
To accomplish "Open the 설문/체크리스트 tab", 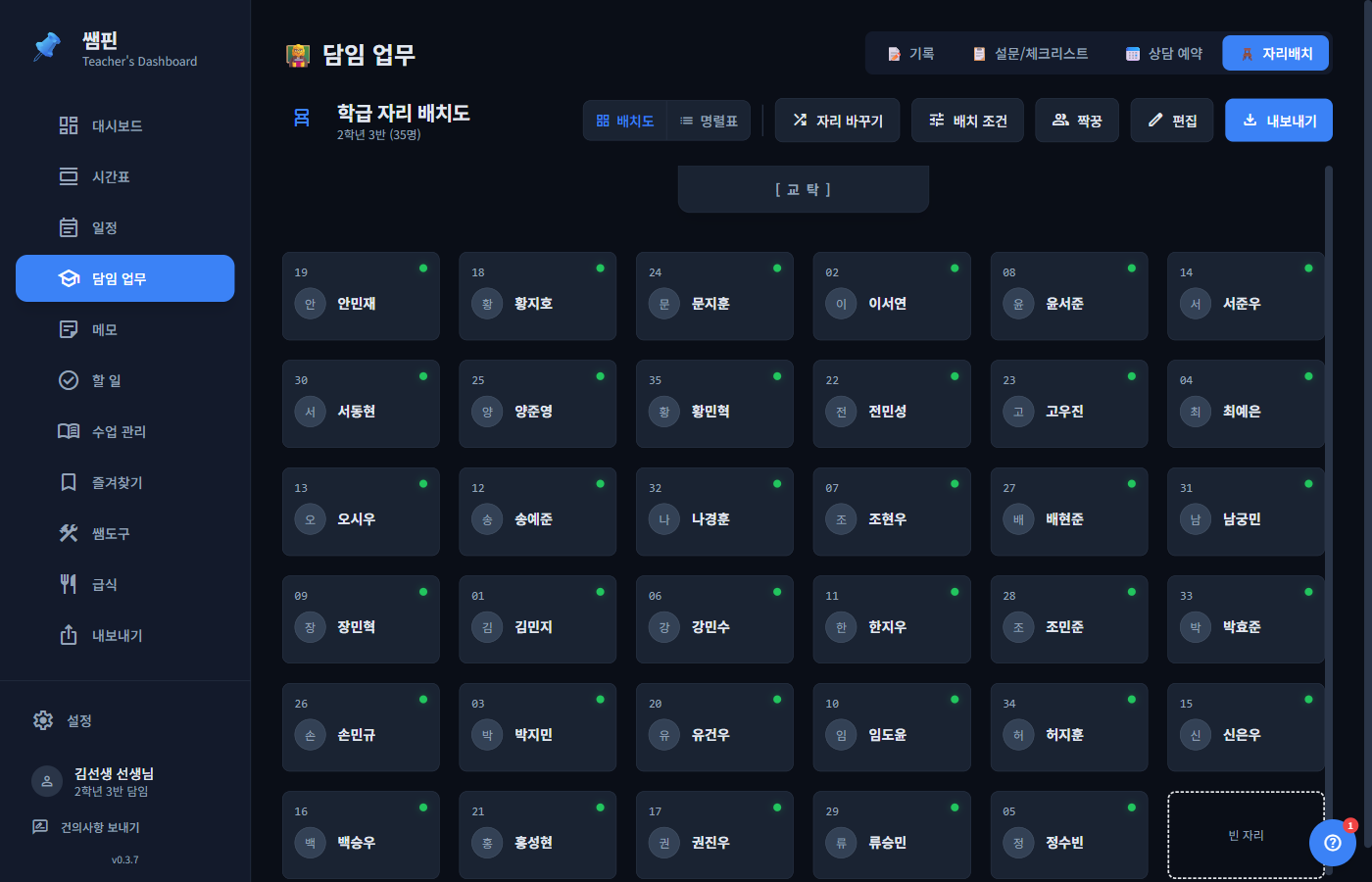I will [1031, 53].
